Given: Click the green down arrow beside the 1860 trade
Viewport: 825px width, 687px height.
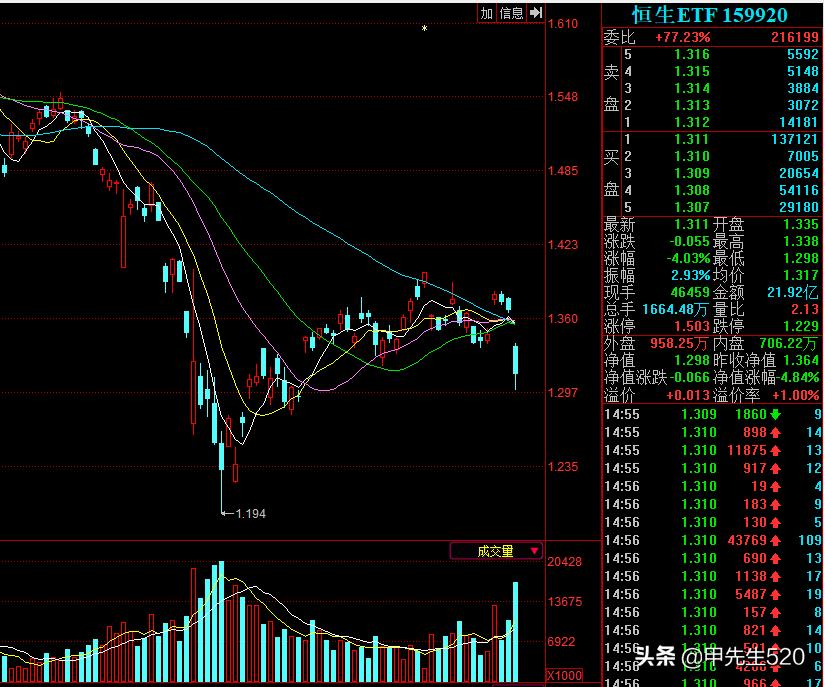Looking at the screenshot, I should 775,416.
